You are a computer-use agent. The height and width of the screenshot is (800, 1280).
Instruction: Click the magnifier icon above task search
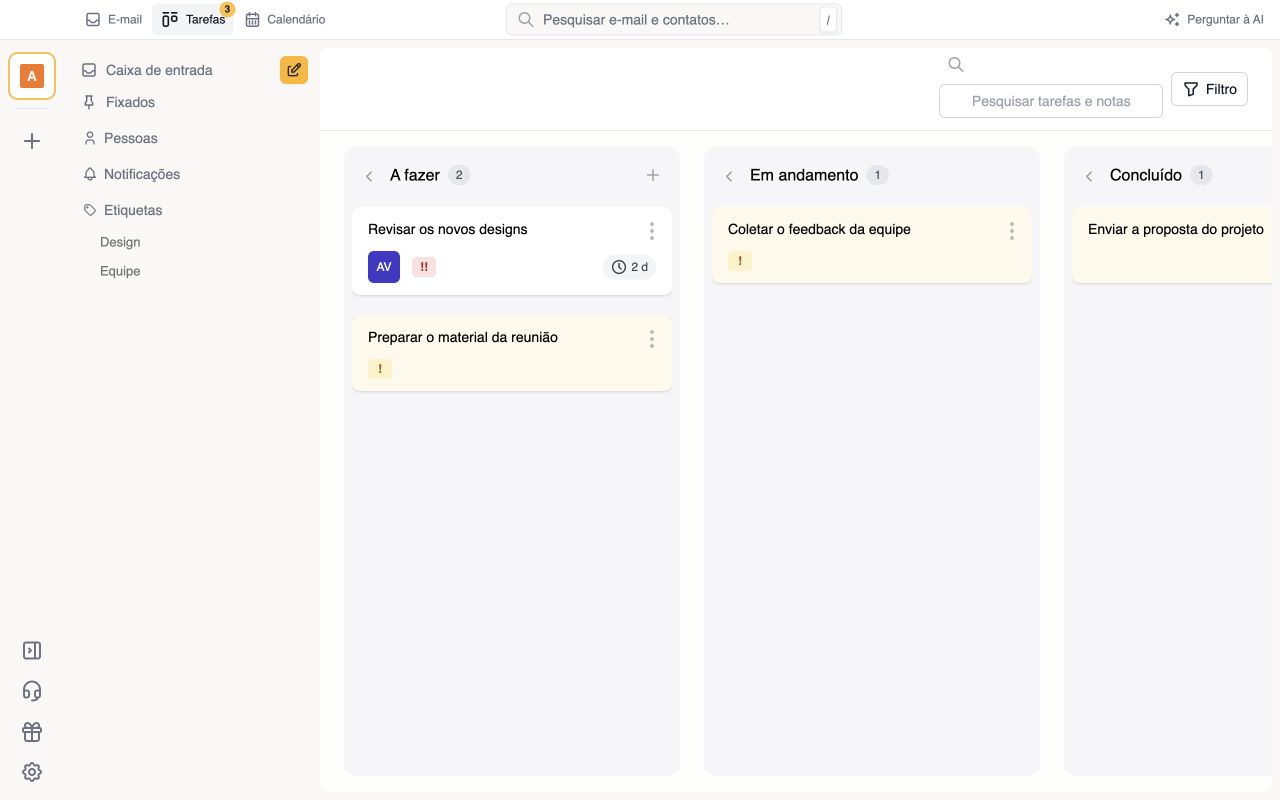pos(956,65)
